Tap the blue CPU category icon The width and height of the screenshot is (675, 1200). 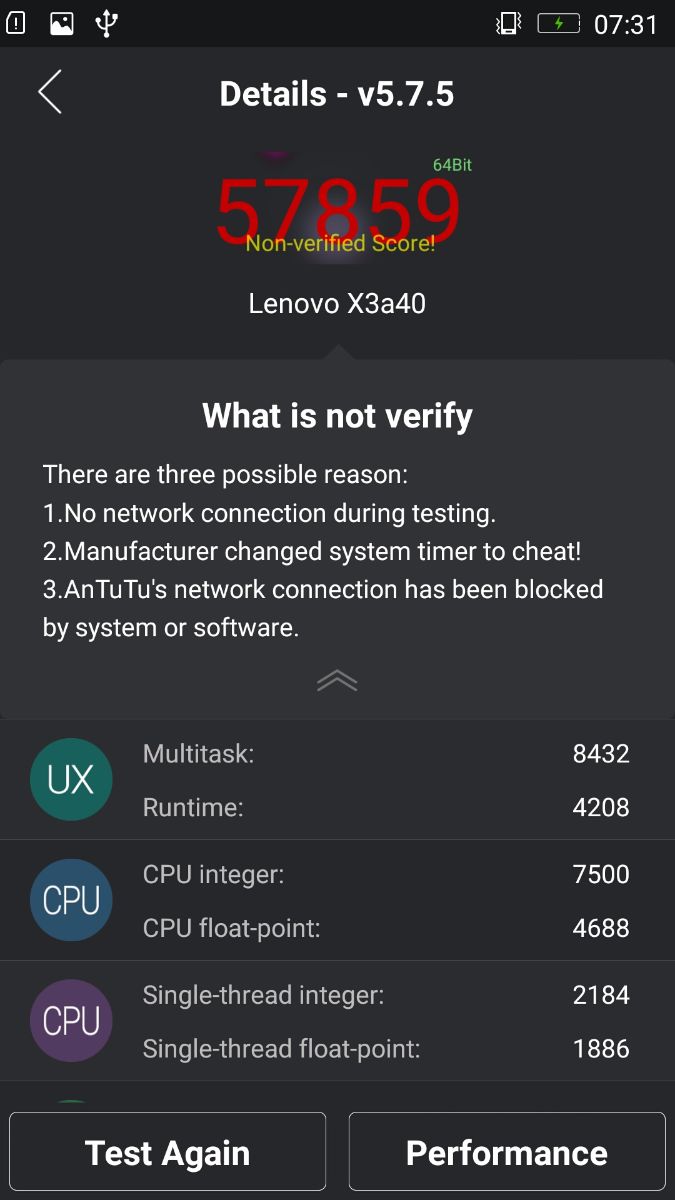[x=71, y=900]
